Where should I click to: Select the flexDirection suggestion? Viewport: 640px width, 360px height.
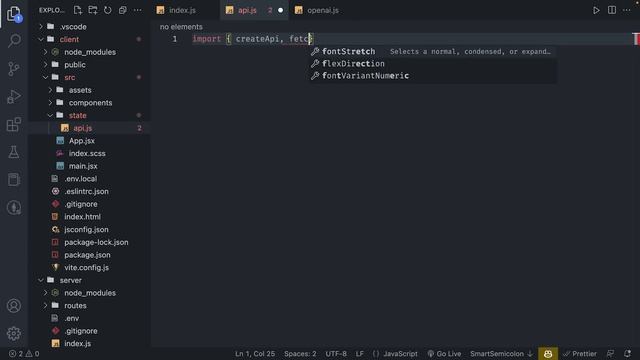433,64
